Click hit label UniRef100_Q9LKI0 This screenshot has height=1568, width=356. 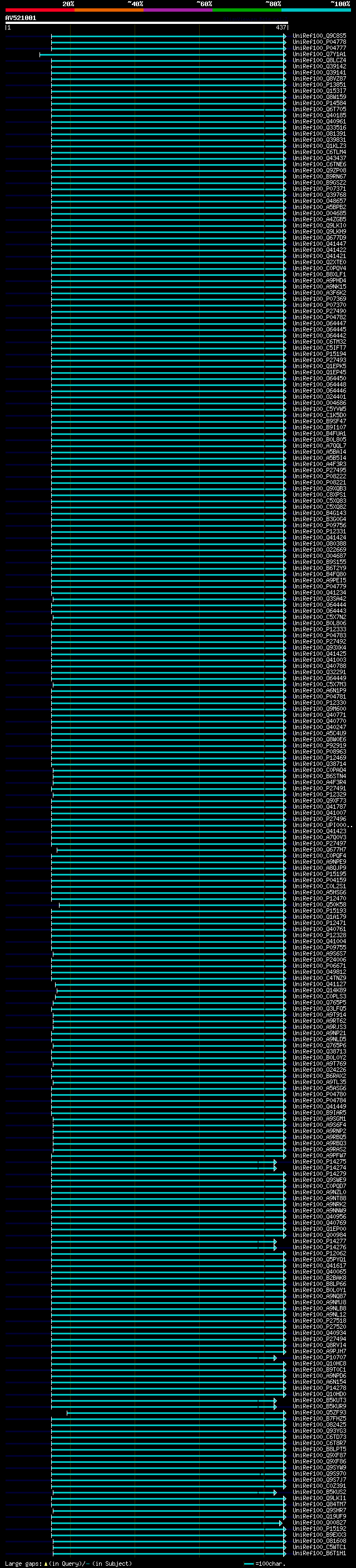(x=319, y=225)
